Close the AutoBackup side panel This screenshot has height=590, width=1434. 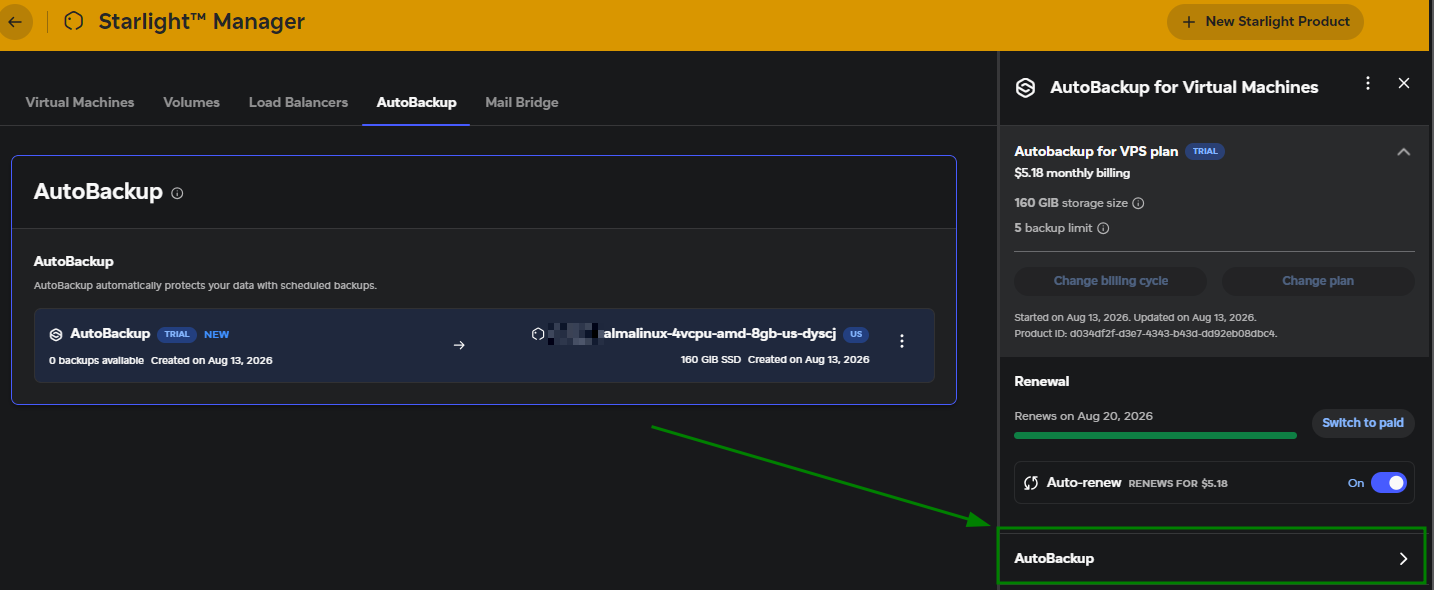1404,84
